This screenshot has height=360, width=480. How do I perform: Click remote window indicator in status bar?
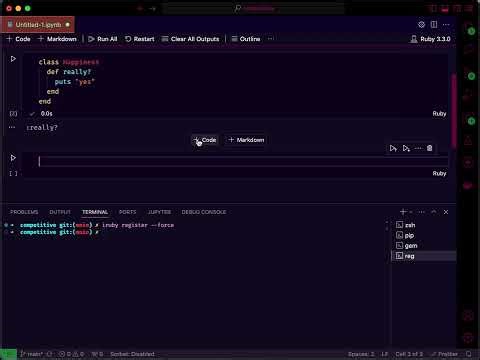(8, 354)
